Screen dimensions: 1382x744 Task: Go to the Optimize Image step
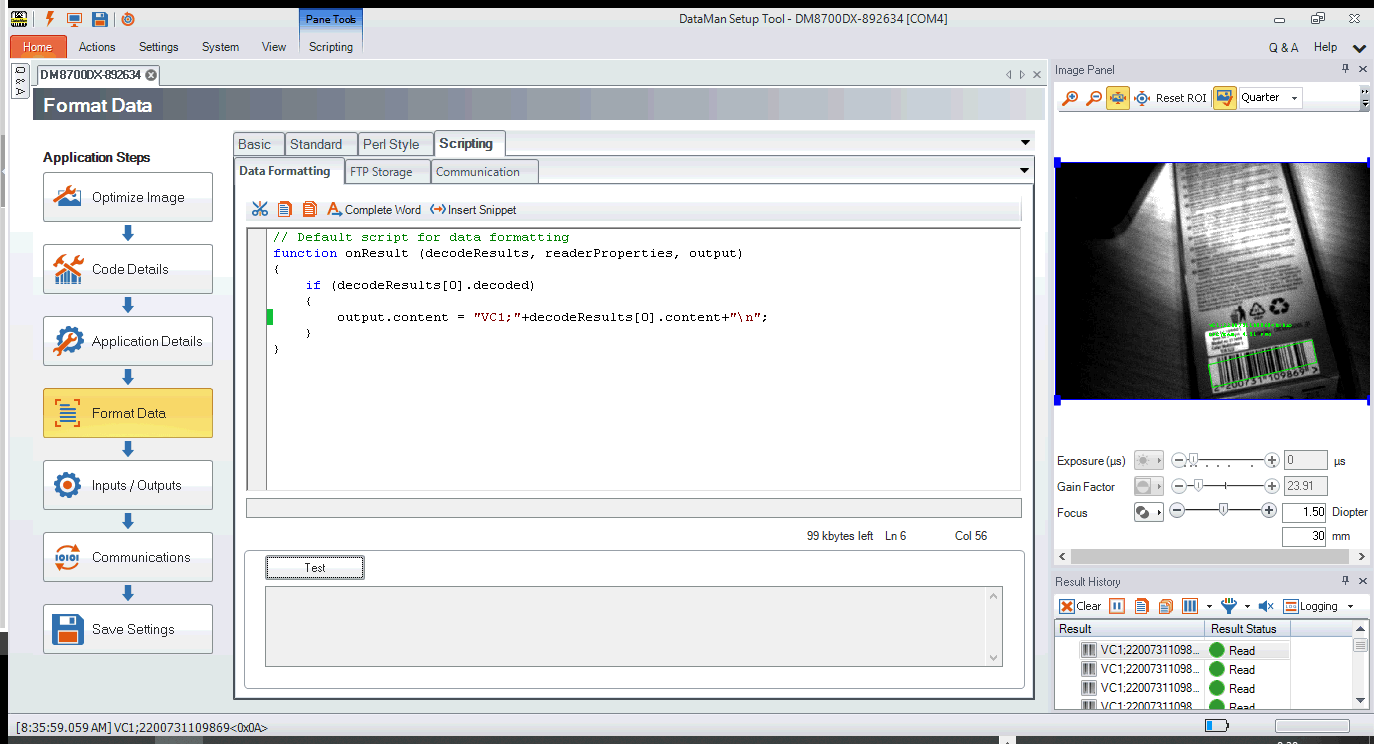(128, 197)
